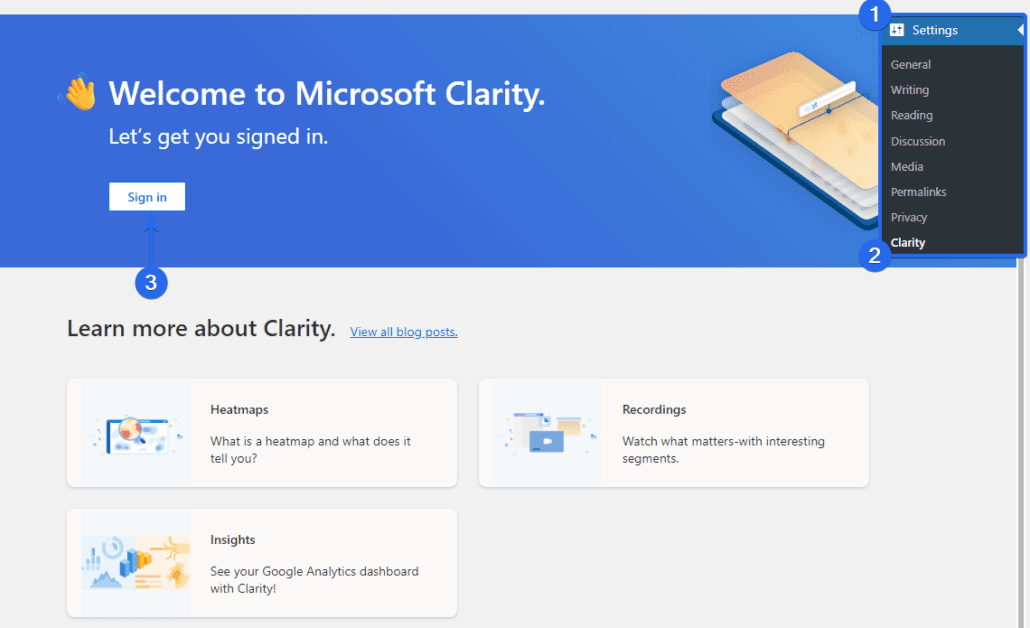Viewport: 1030px width, 628px height.
Task: Open Permalinks settings
Action: (x=918, y=192)
